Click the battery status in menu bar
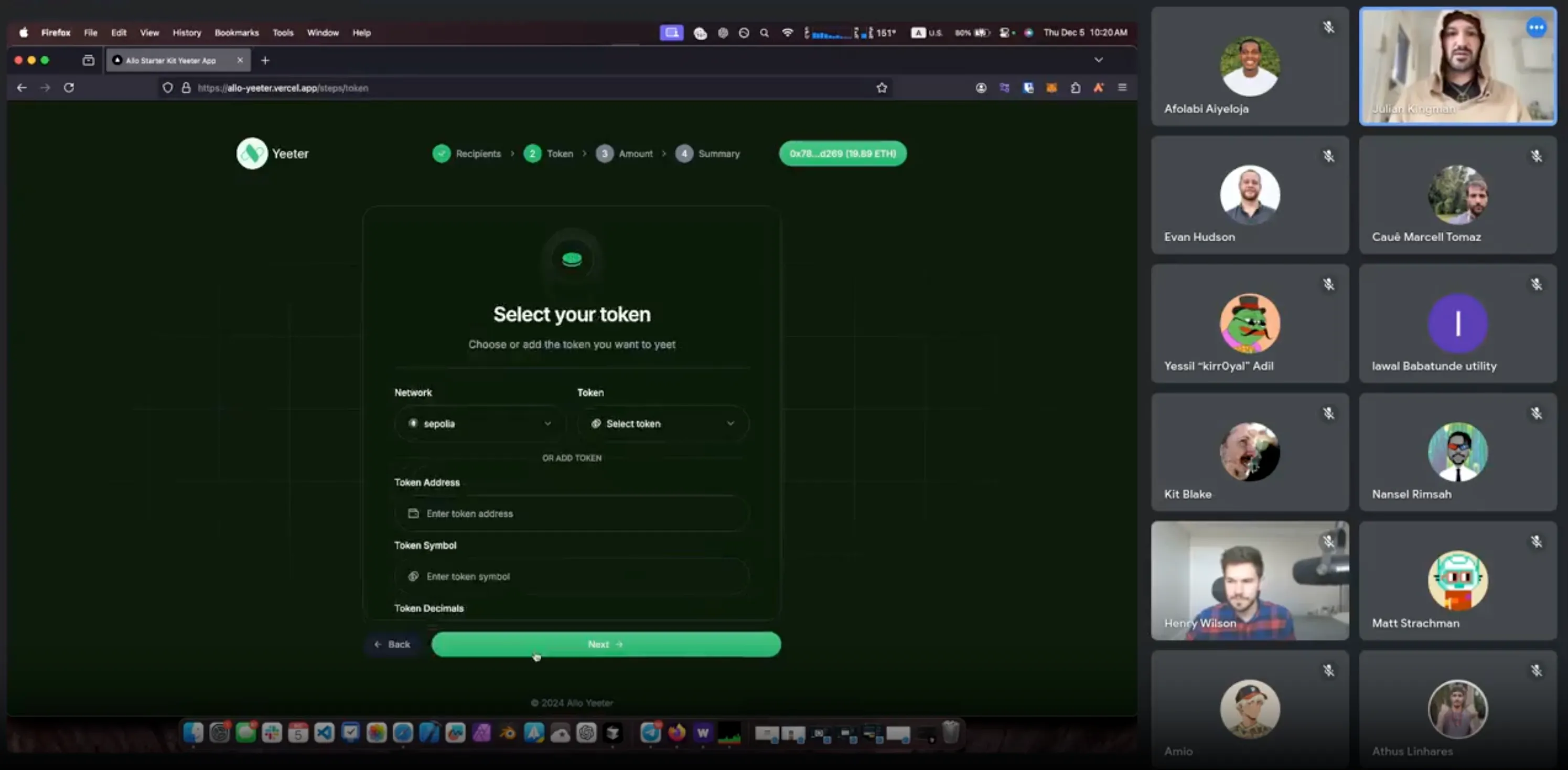The height and width of the screenshot is (770, 1568). tap(972, 33)
